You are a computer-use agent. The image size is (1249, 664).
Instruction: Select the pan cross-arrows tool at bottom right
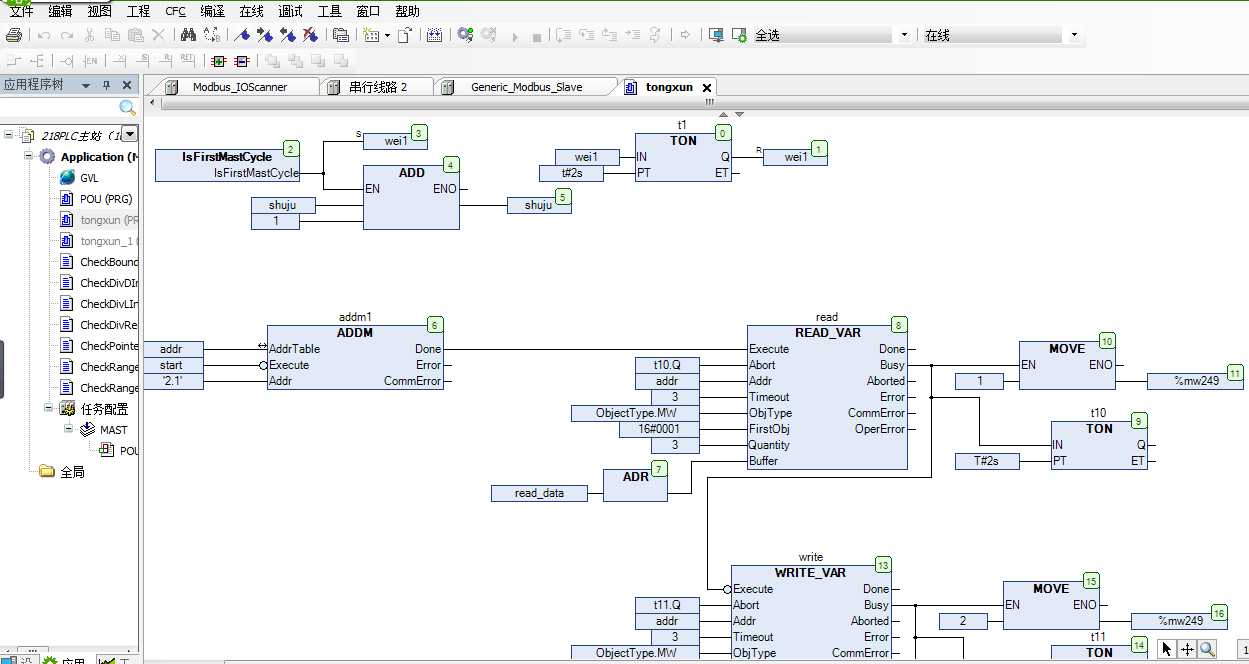(x=1187, y=649)
